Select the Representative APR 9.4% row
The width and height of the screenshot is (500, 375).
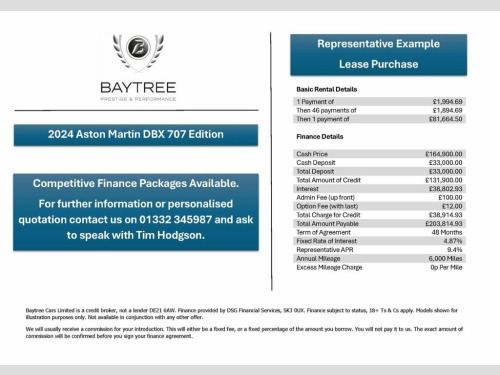click(379, 250)
